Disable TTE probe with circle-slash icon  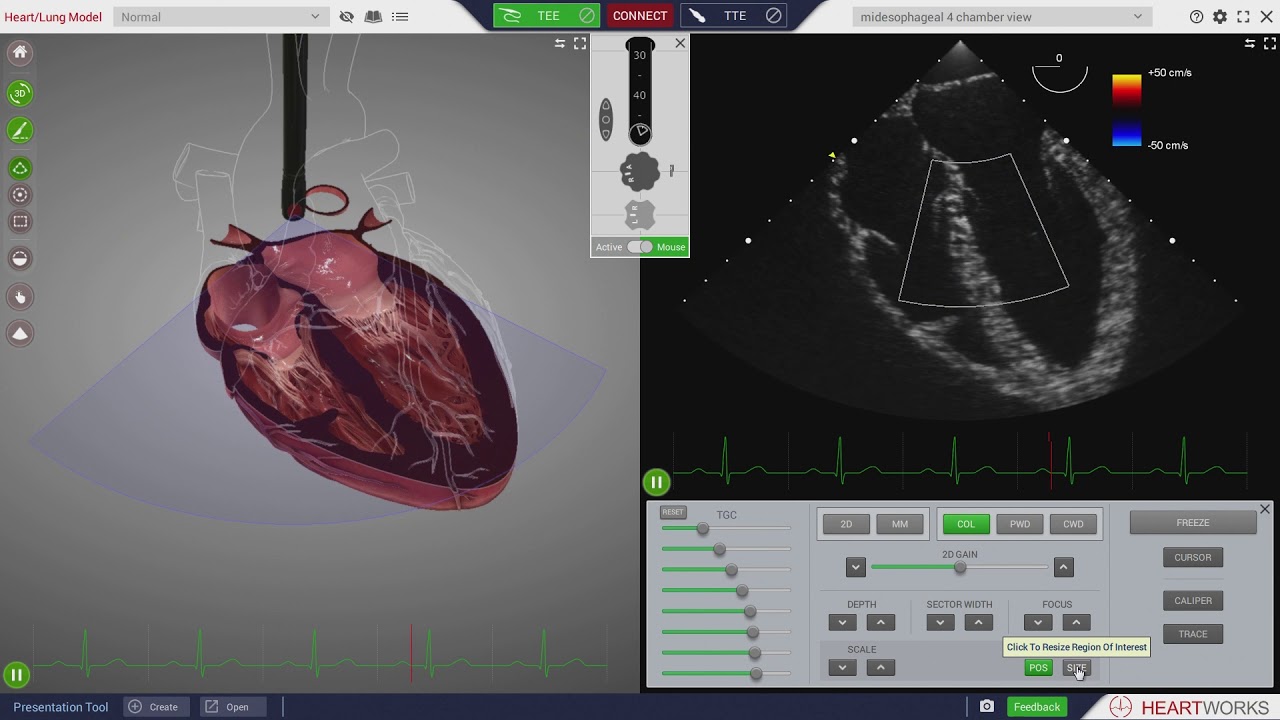773,16
